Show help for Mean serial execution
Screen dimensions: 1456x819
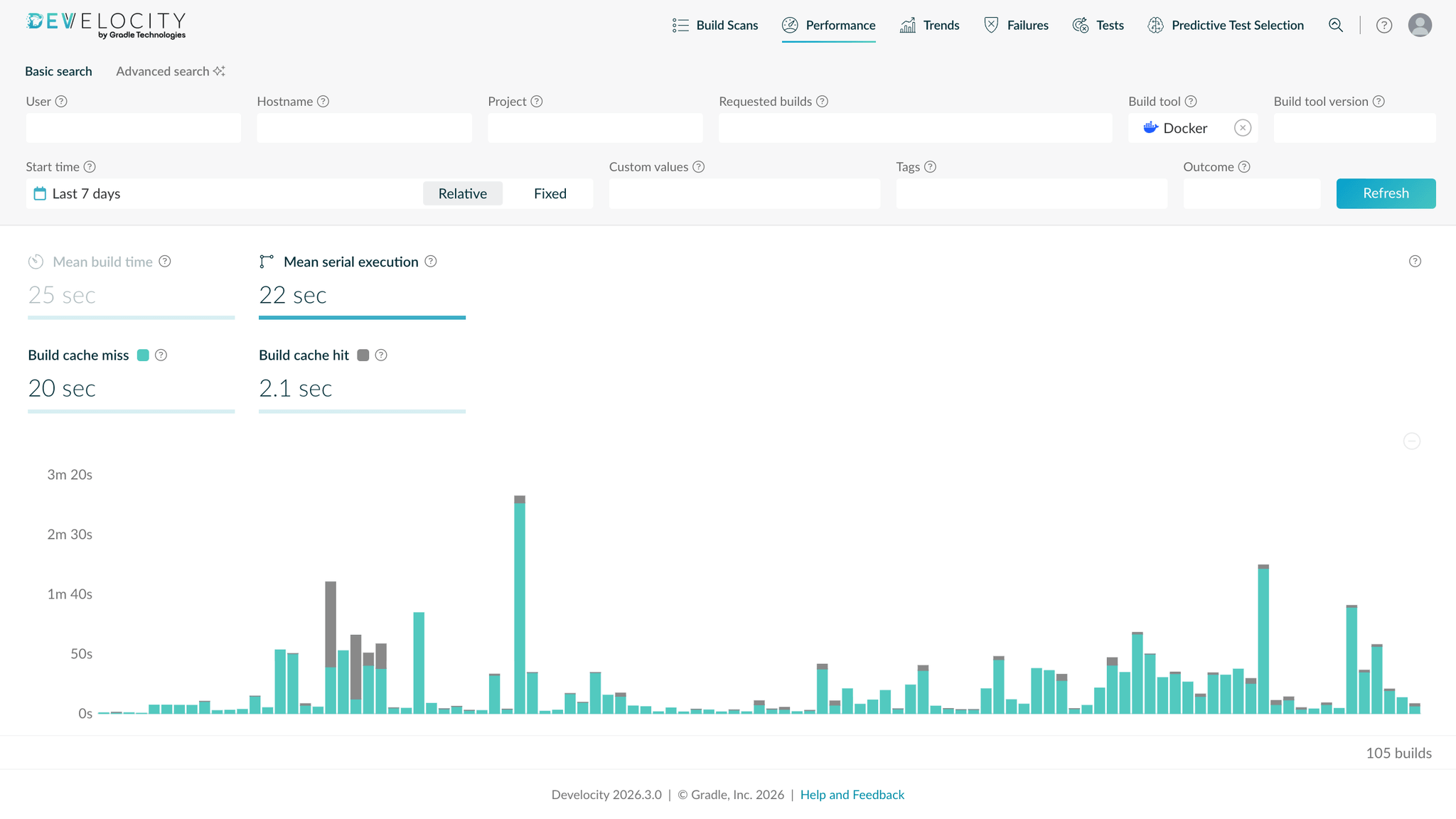[431, 262]
